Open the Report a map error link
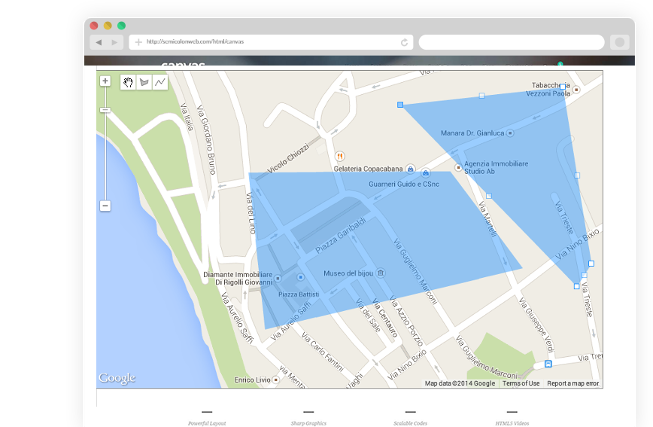The height and width of the screenshot is (427, 653). tap(573, 383)
